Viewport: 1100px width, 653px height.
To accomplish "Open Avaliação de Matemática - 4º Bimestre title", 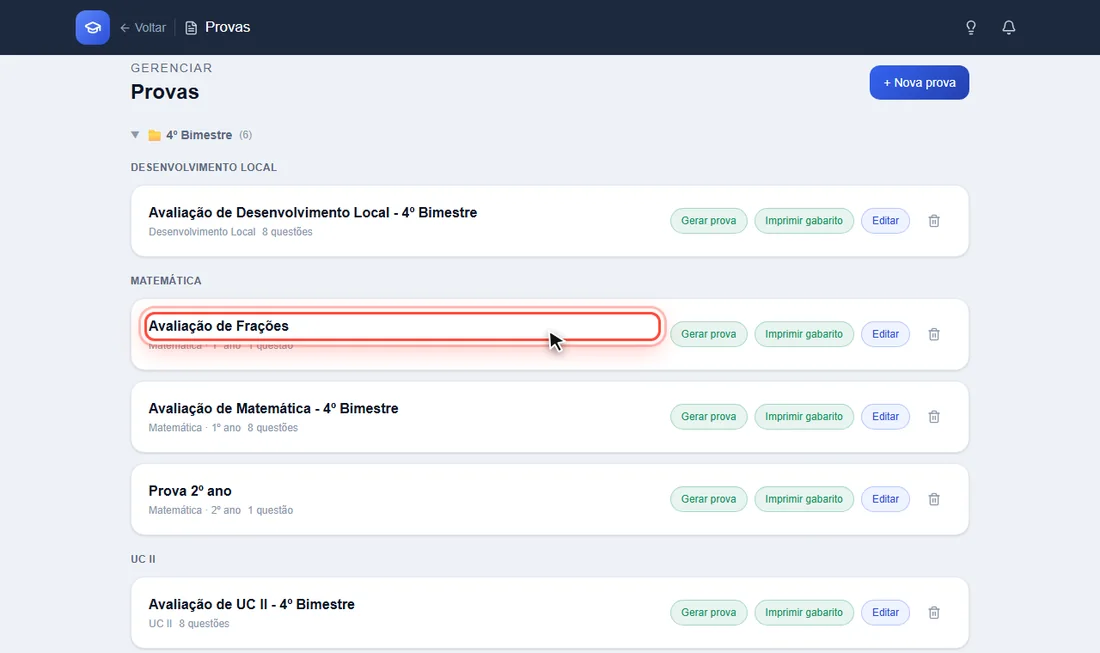I will coord(274,408).
